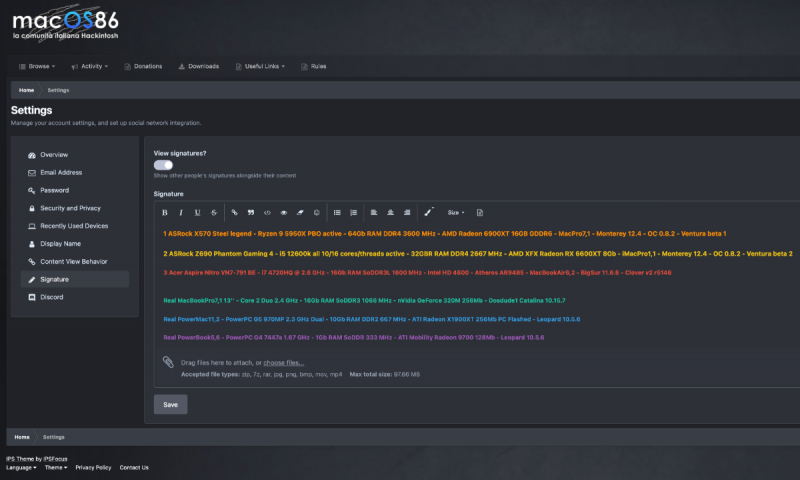
Task: Open the Activity menu
Action: (x=90, y=66)
